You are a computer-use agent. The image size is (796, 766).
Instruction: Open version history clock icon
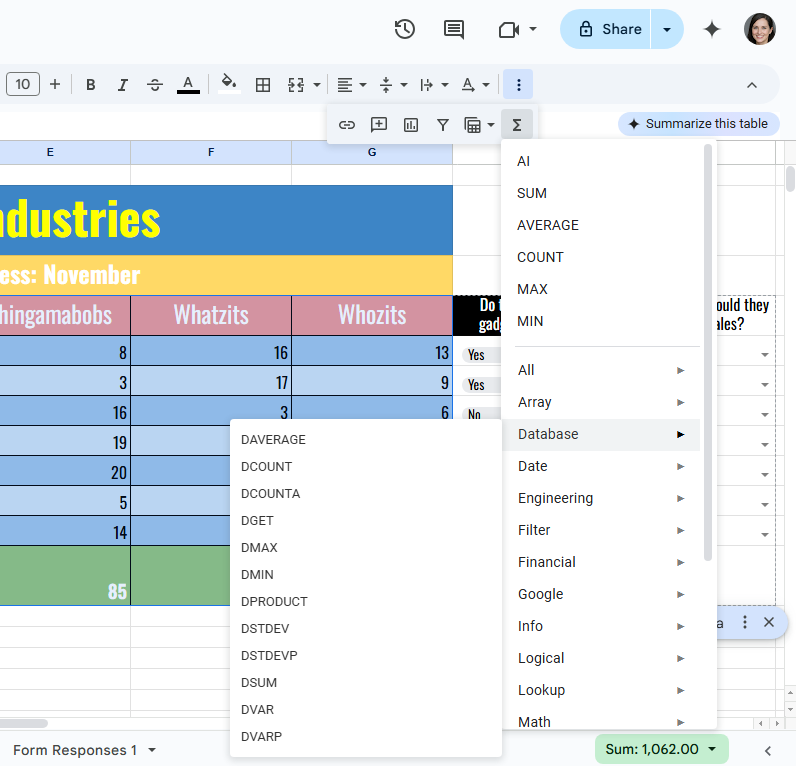coord(404,29)
